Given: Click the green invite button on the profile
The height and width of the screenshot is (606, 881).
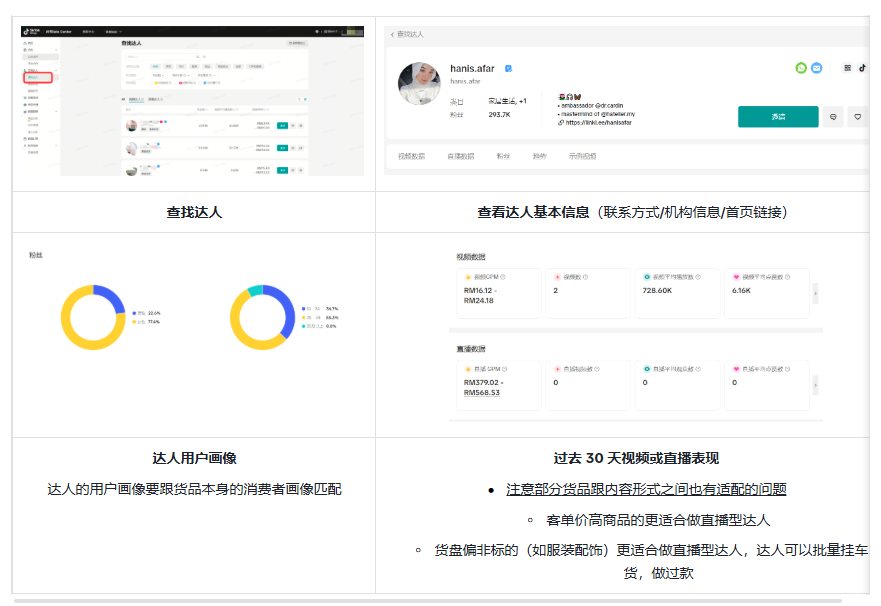Looking at the screenshot, I should coord(778,114).
